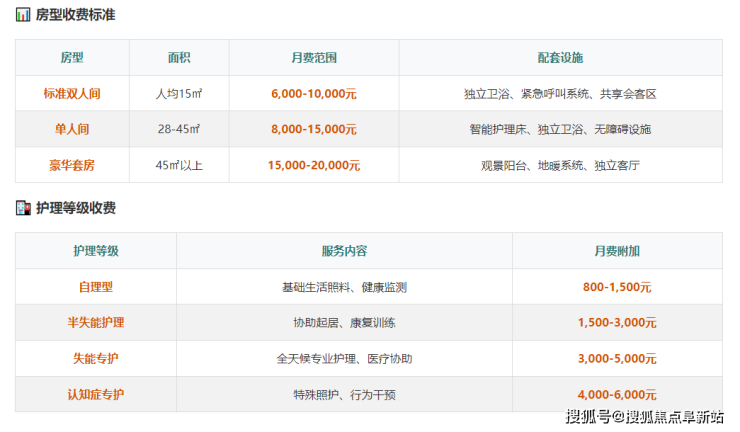Select the 认知症专护 care level
The image size is (740, 432).
(96, 395)
